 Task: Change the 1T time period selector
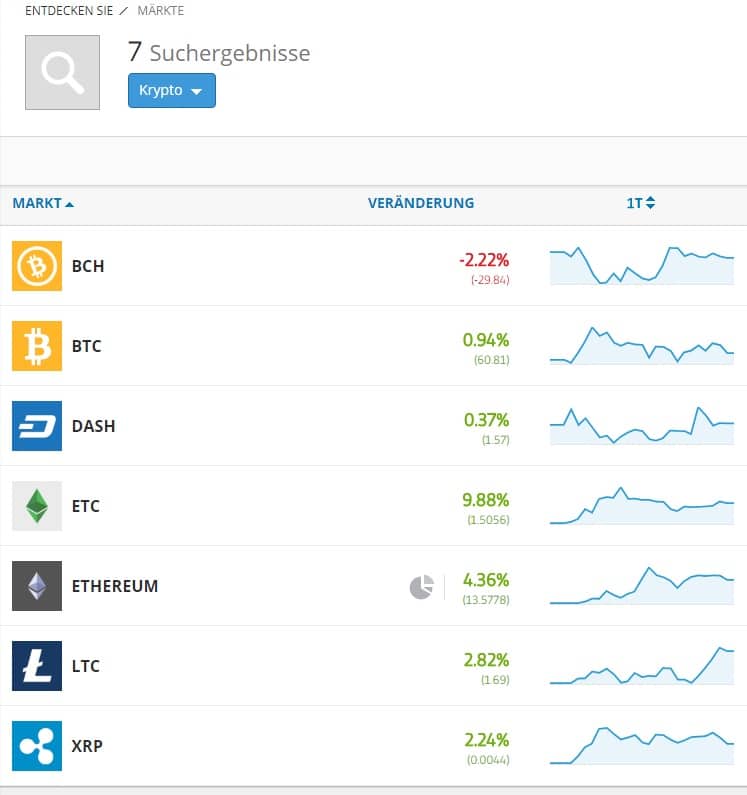coord(640,203)
